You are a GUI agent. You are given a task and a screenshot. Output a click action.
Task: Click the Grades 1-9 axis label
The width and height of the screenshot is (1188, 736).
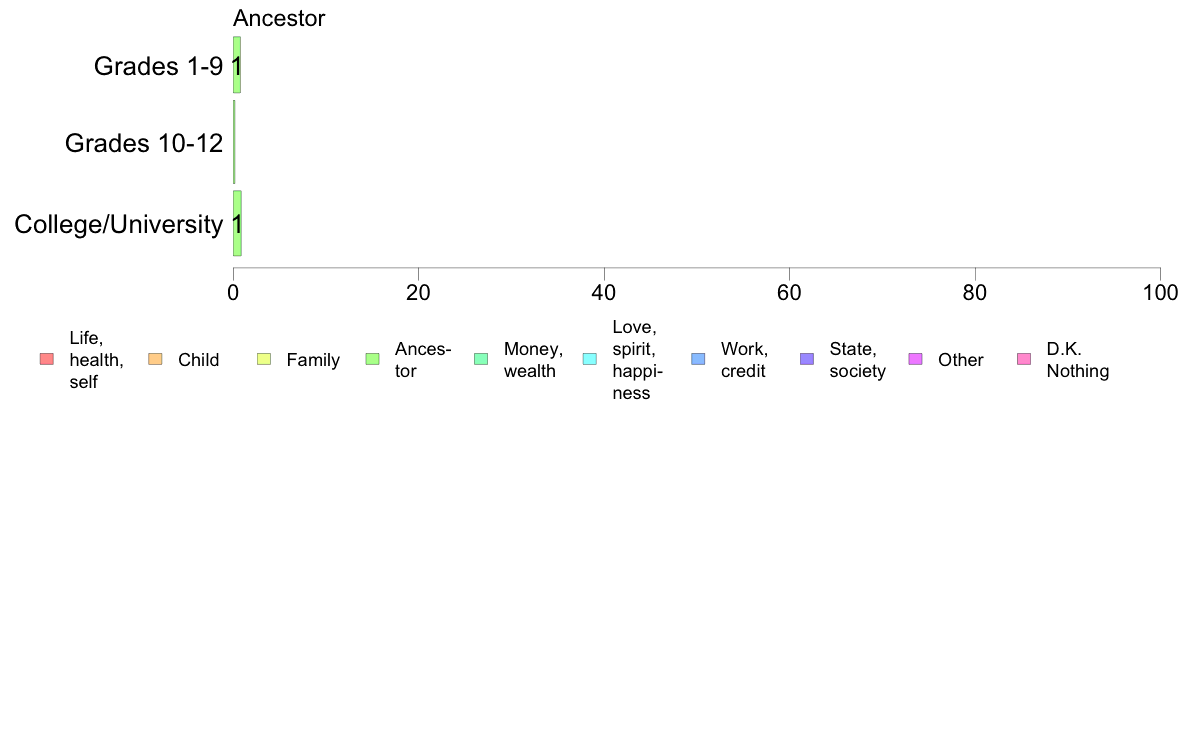[x=158, y=66]
